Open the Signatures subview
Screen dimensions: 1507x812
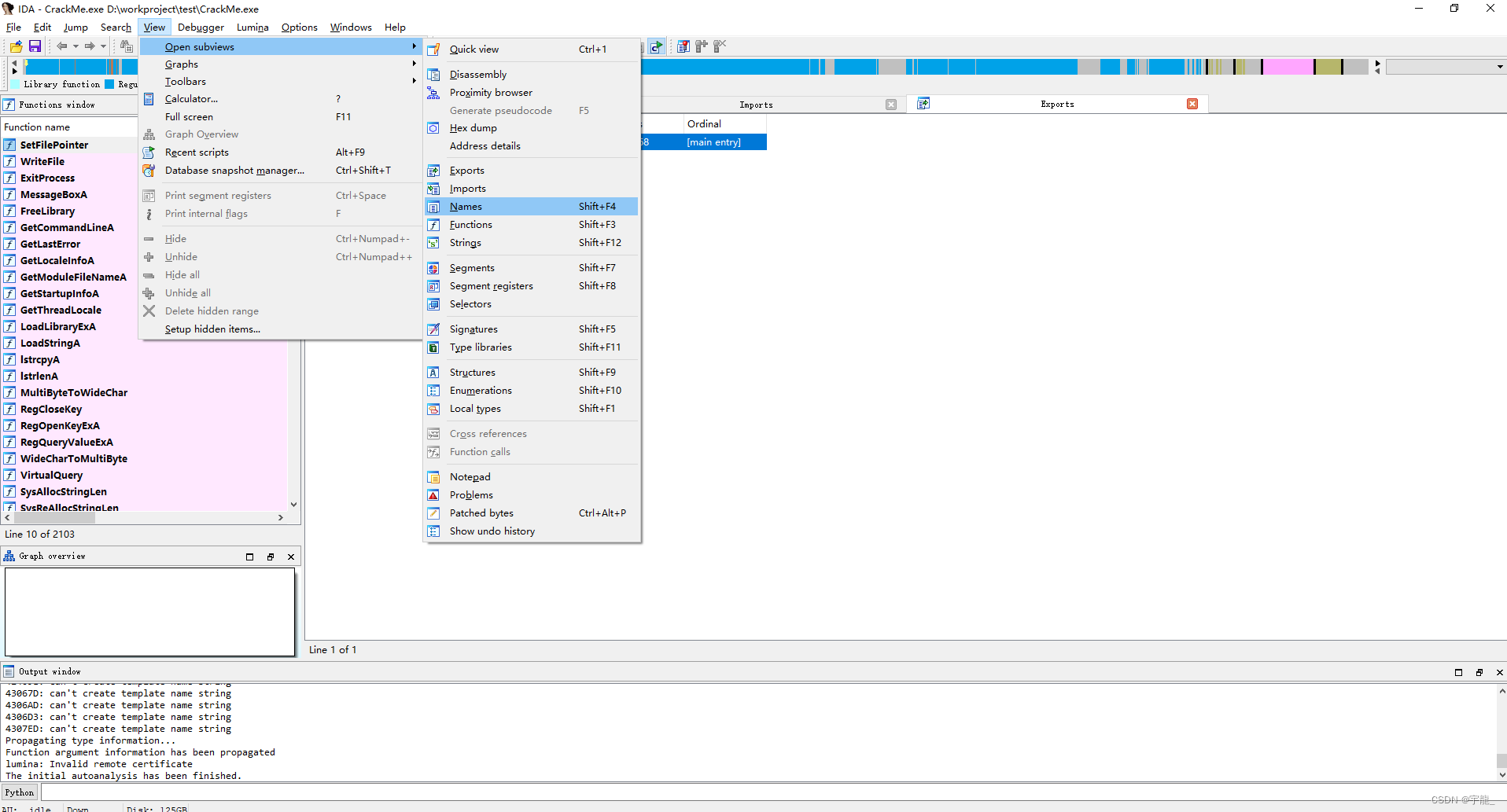point(532,329)
